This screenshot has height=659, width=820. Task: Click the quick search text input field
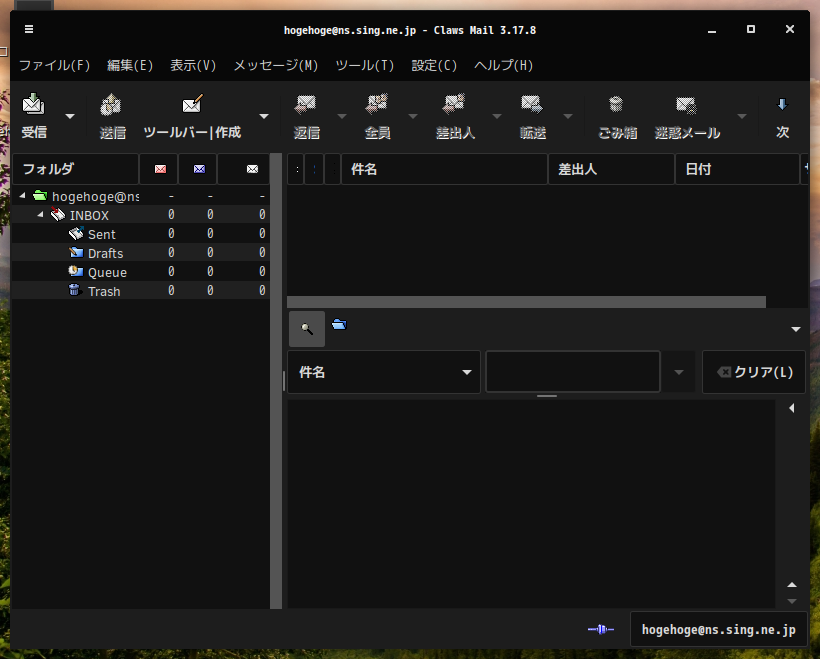tap(573, 372)
